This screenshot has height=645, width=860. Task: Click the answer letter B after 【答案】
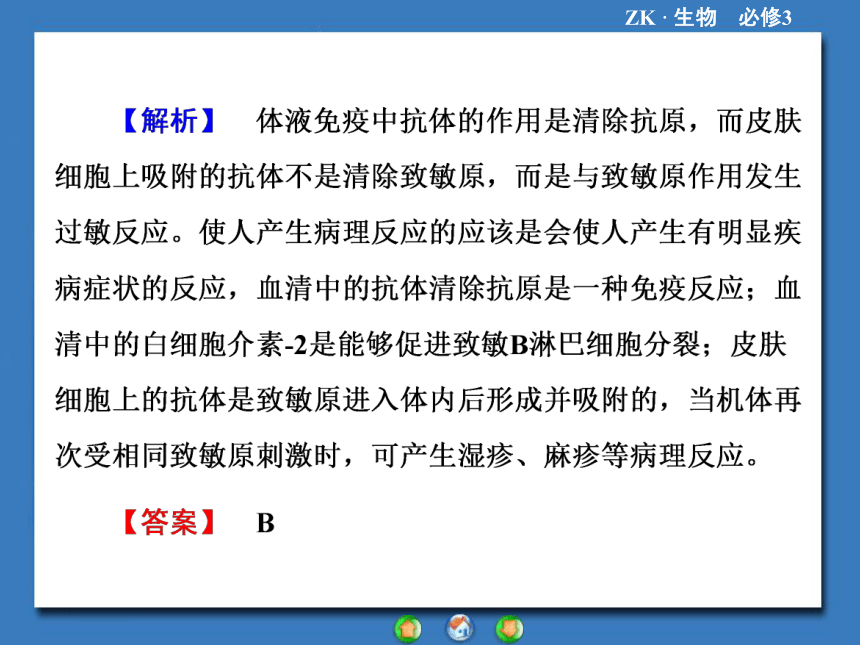point(265,523)
